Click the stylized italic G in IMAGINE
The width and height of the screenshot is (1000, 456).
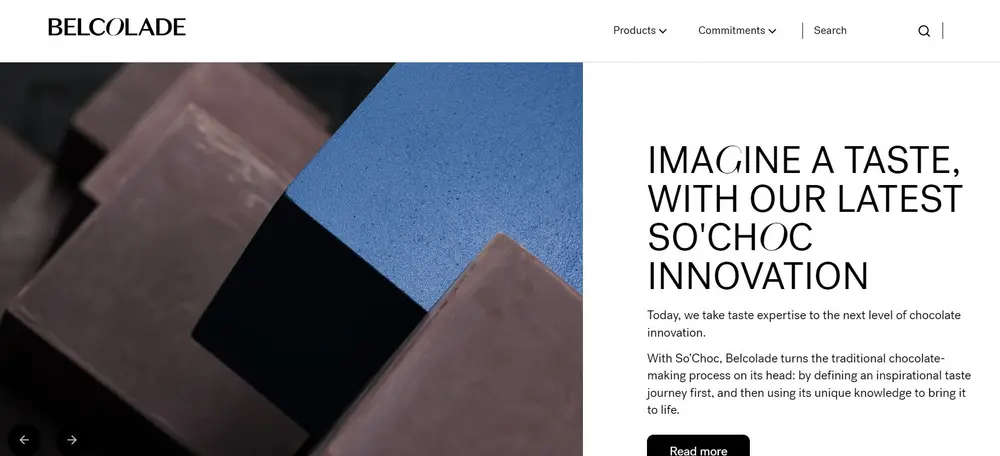coord(730,160)
